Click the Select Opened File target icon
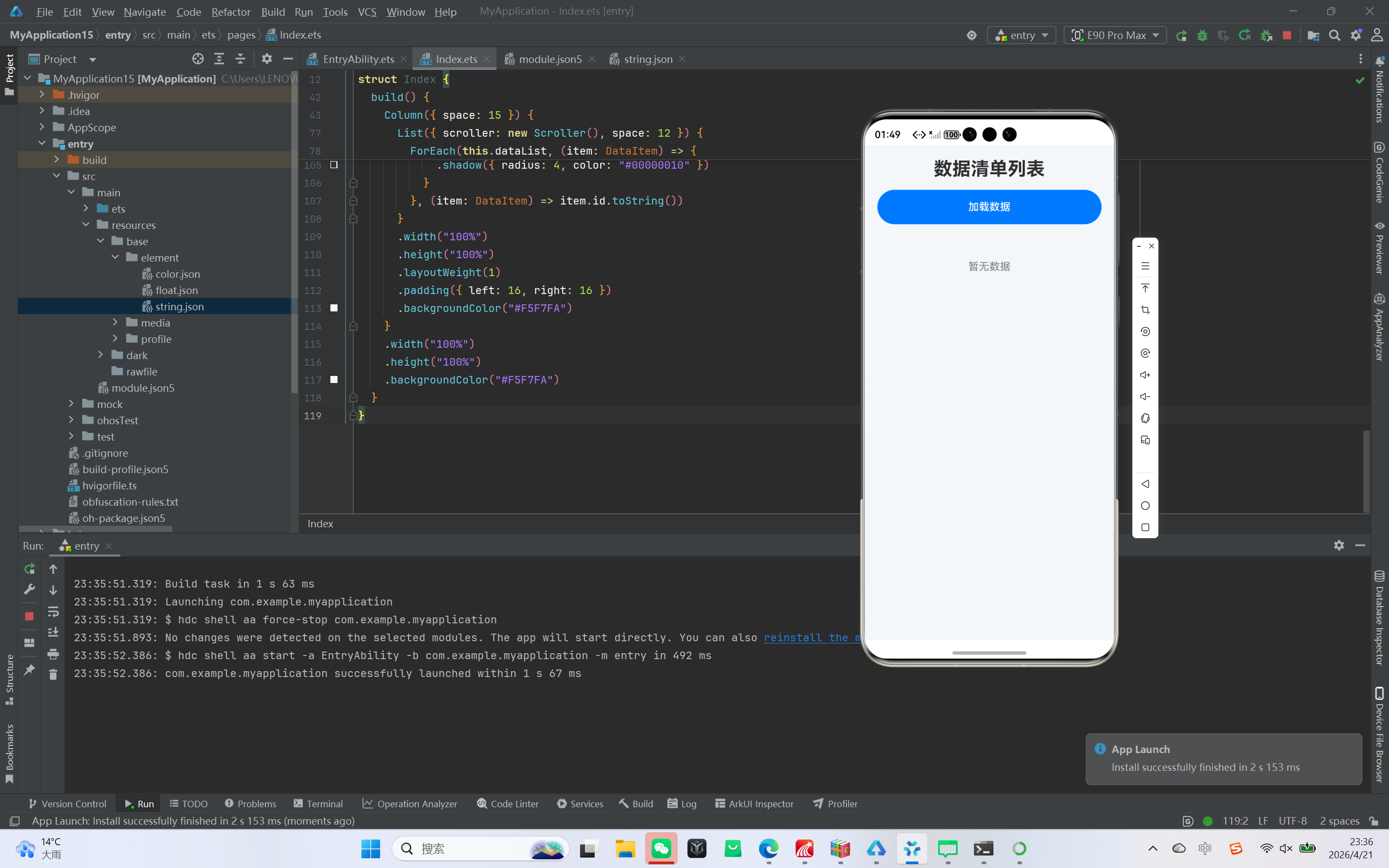The image size is (1389, 868). 197,59
